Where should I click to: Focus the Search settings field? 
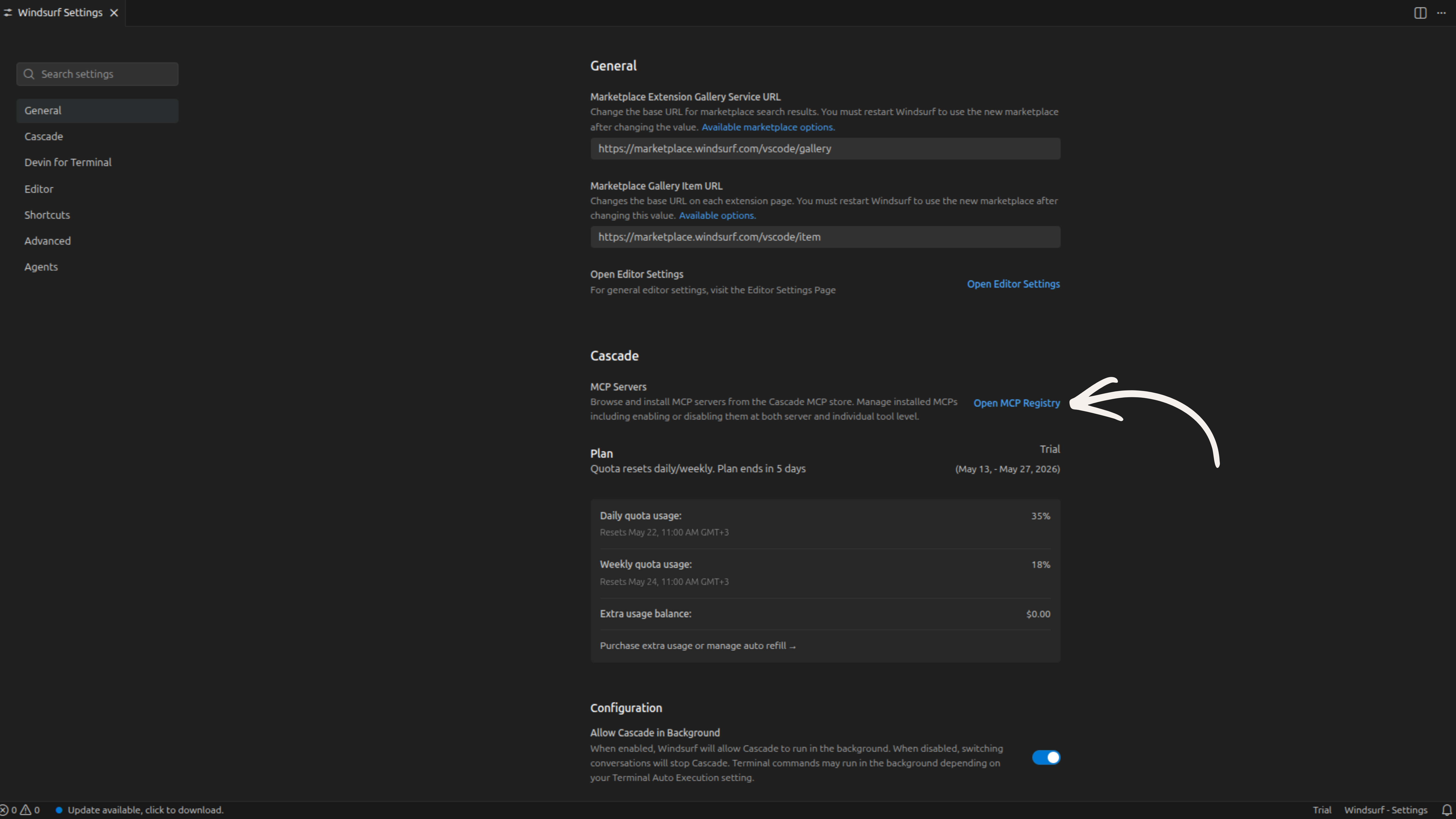click(97, 74)
